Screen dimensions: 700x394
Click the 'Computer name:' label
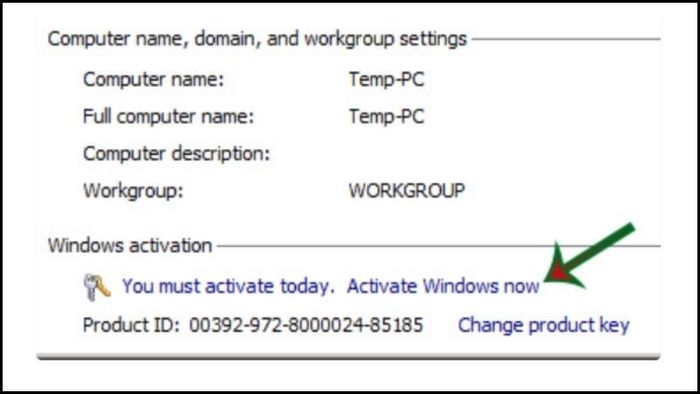point(153,79)
